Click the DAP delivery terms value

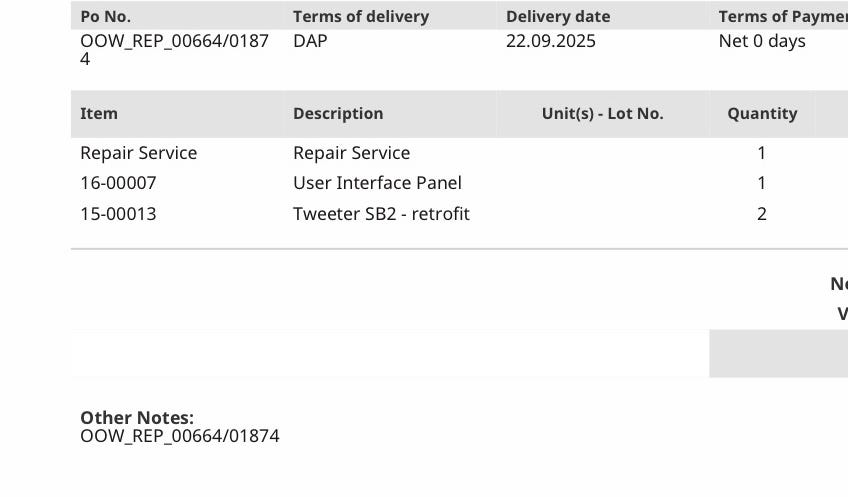coord(310,41)
